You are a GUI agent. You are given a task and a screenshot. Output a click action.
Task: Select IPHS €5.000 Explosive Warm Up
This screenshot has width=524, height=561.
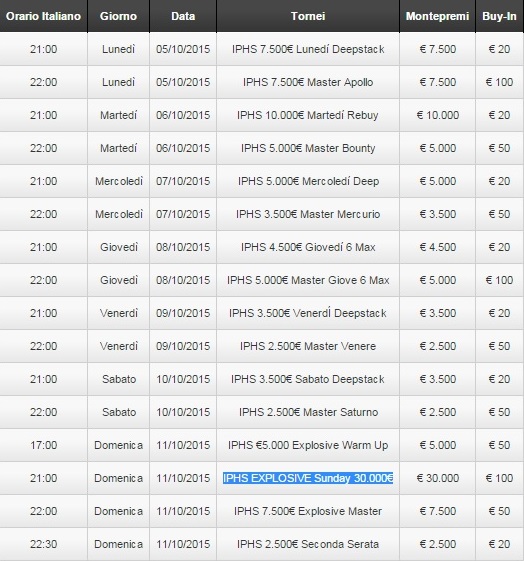tap(308, 445)
